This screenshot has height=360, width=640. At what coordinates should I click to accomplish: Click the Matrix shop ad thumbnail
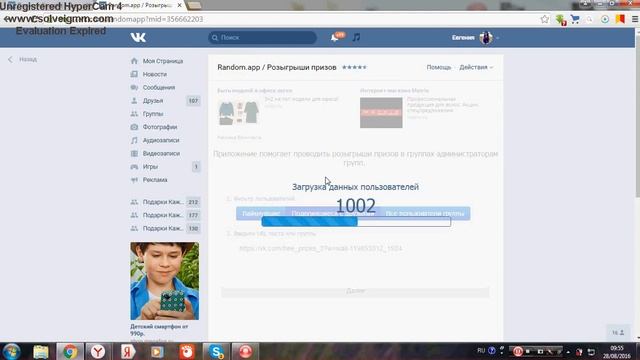click(381, 113)
